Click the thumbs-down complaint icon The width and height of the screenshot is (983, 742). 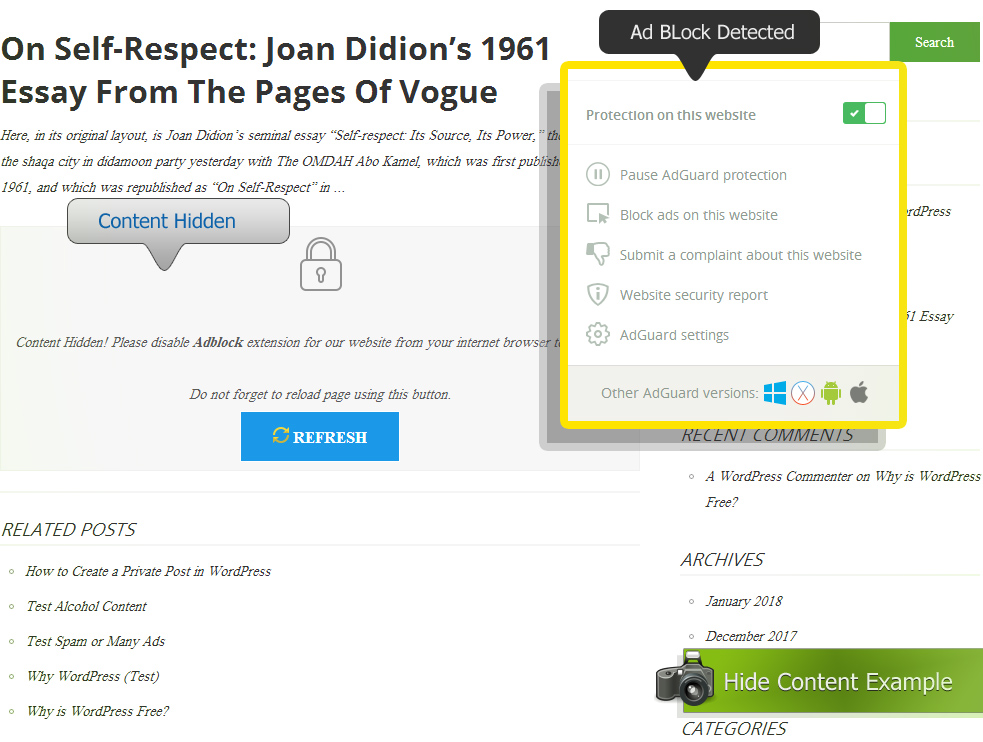tap(597, 254)
